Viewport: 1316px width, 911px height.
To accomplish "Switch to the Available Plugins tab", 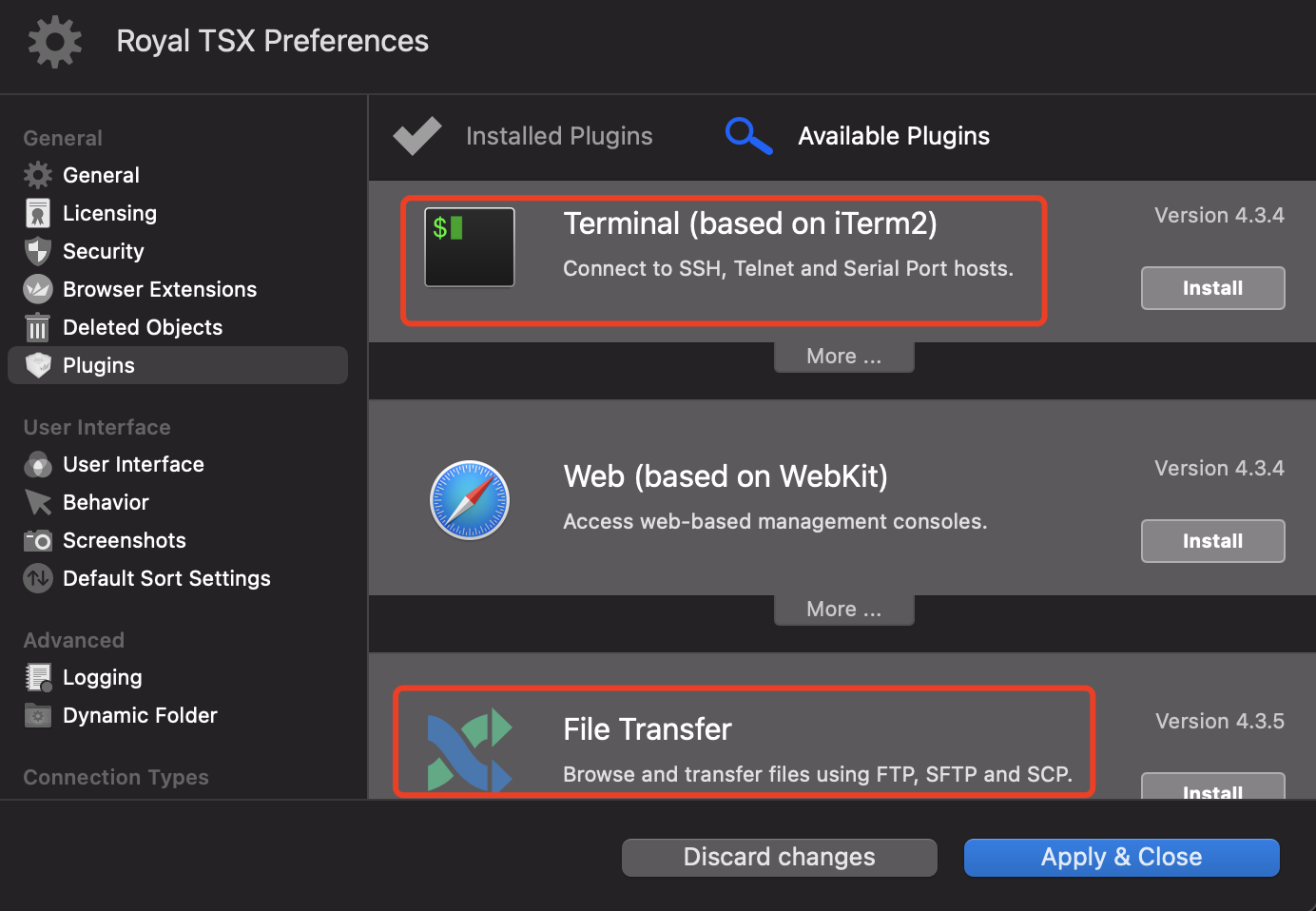I will coord(856,136).
